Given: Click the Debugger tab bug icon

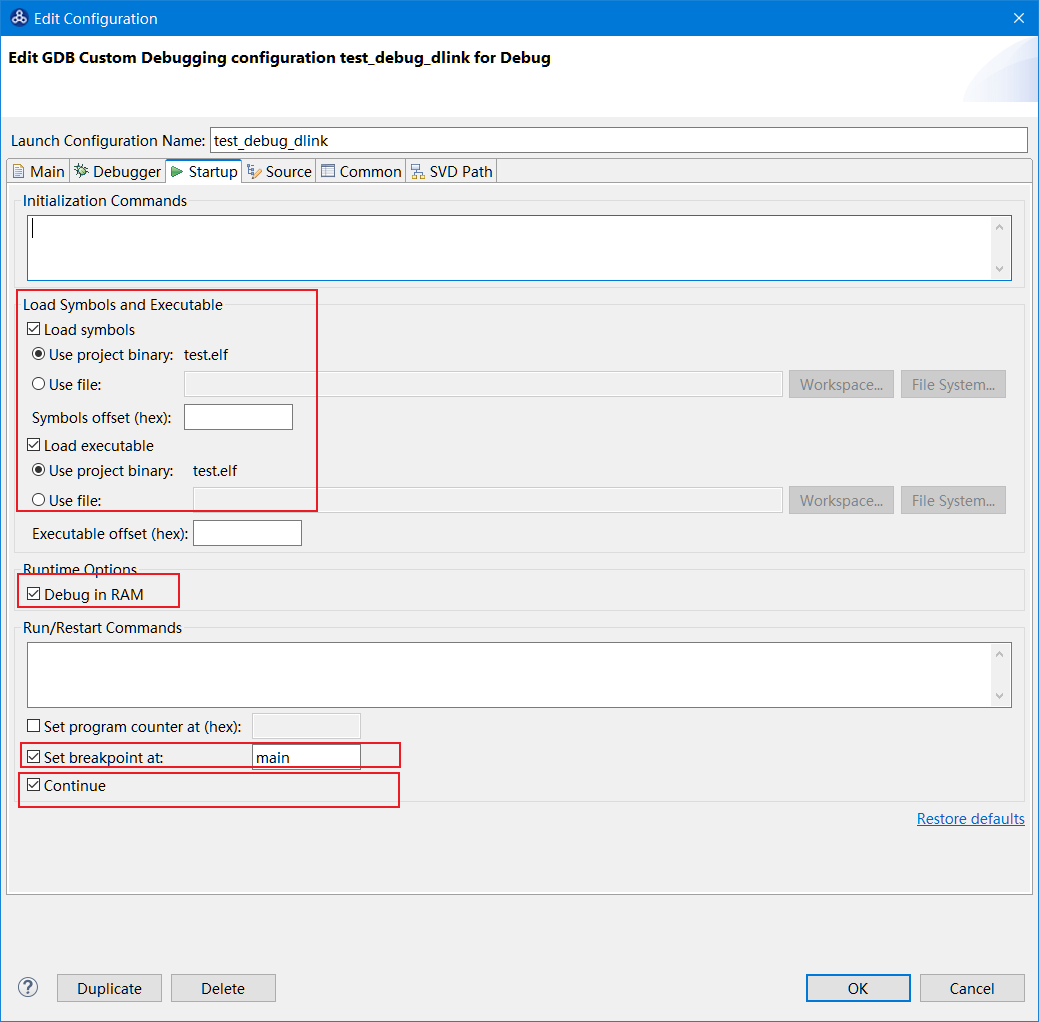Looking at the screenshot, I should pos(82,171).
